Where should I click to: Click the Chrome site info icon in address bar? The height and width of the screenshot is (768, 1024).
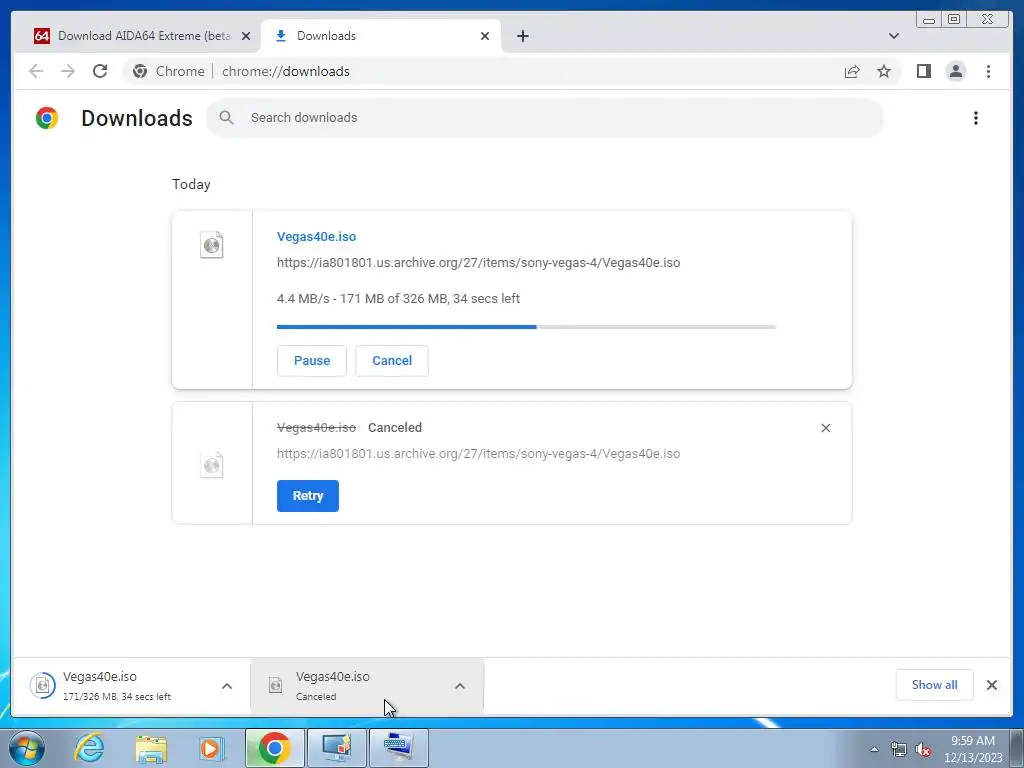click(x=140, y=71)
